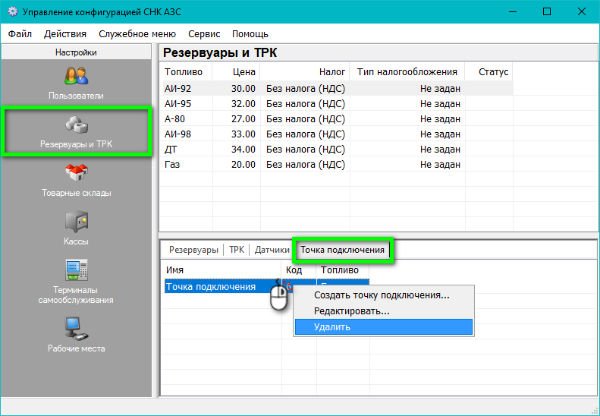
Task: Open the Файл menu
Action: (20, 33)
